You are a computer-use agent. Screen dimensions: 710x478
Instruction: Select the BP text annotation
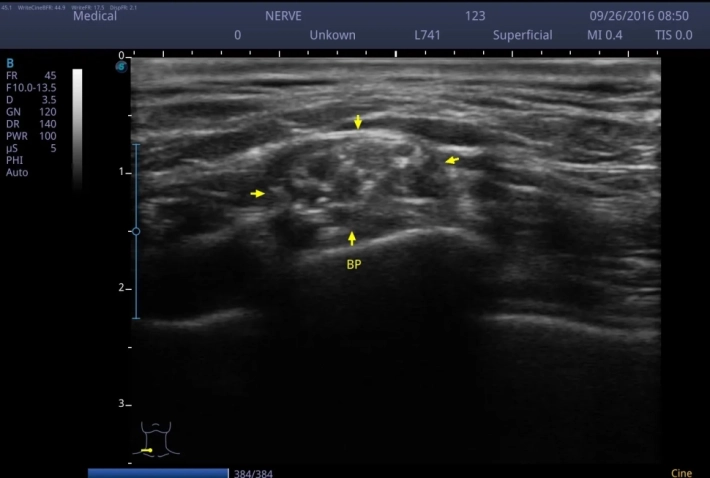pos(353,265)
